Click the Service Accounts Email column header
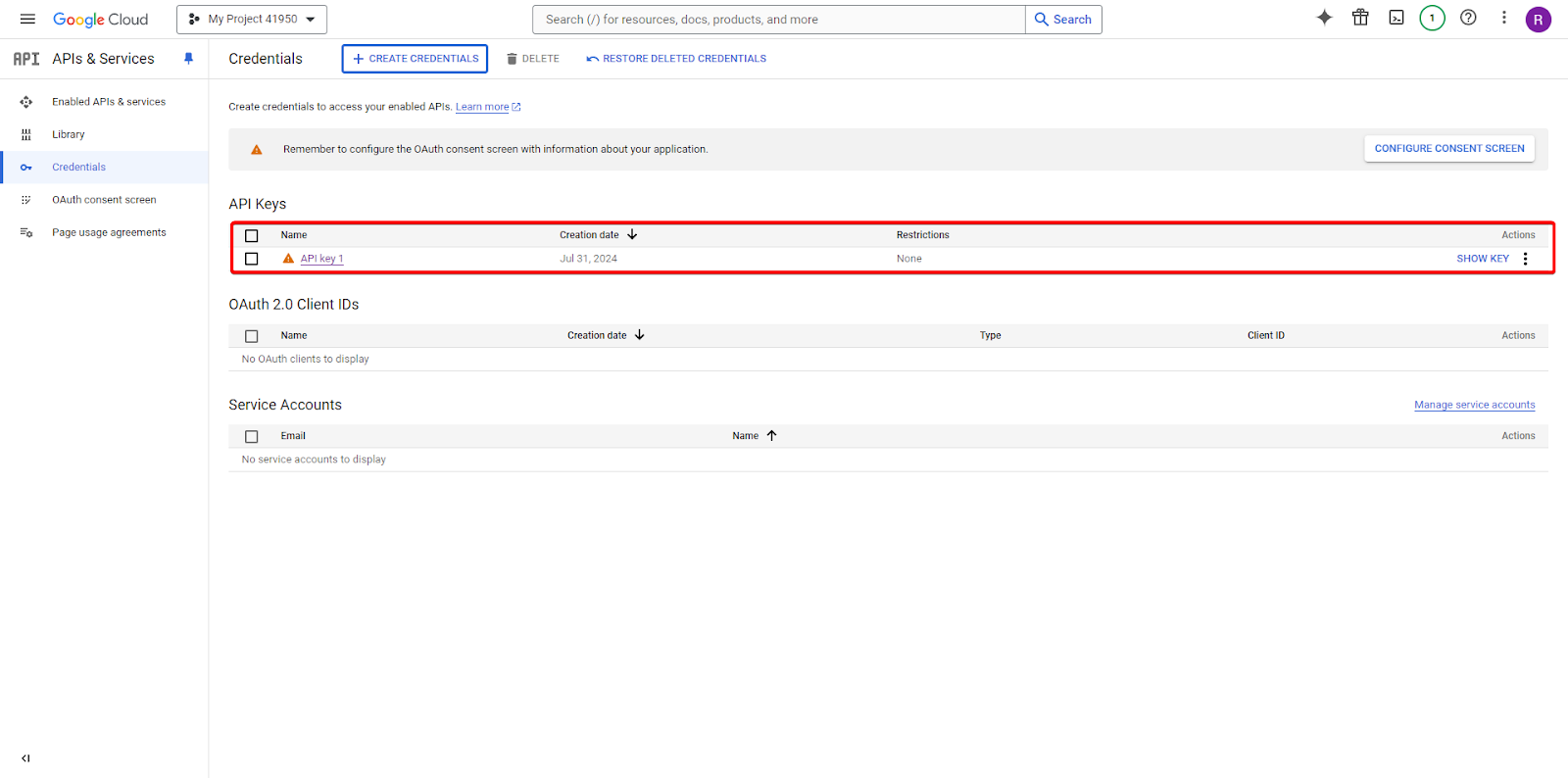This screenshot has height=778, width=1568. click(x=293, y=436)
